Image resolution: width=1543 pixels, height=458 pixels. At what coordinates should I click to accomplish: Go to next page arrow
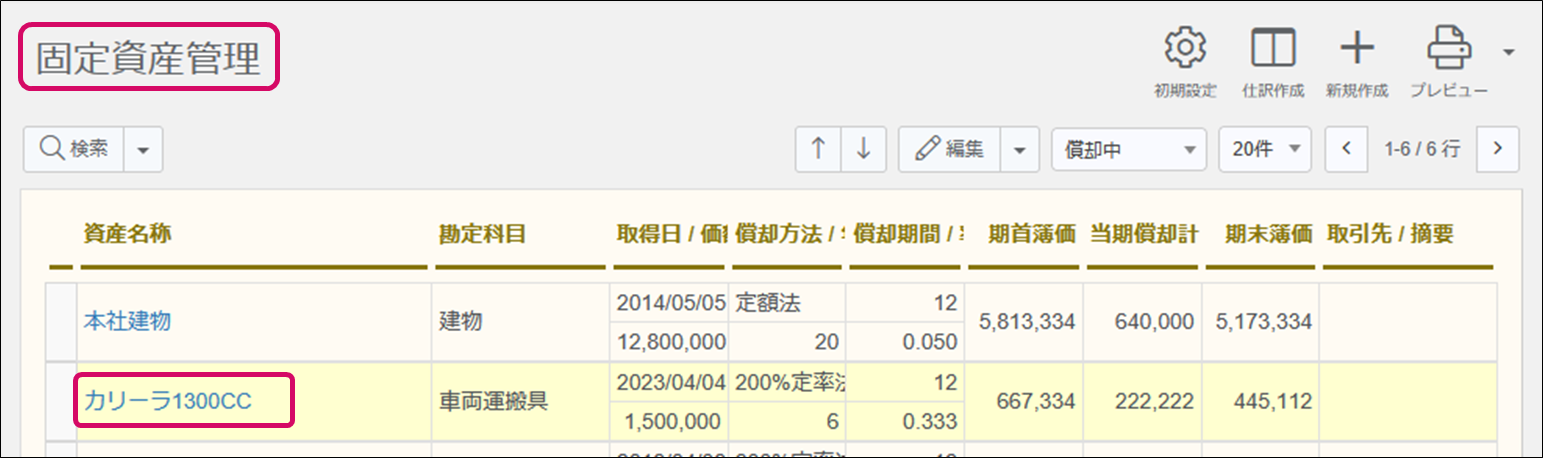click(x=1497, y=149)
